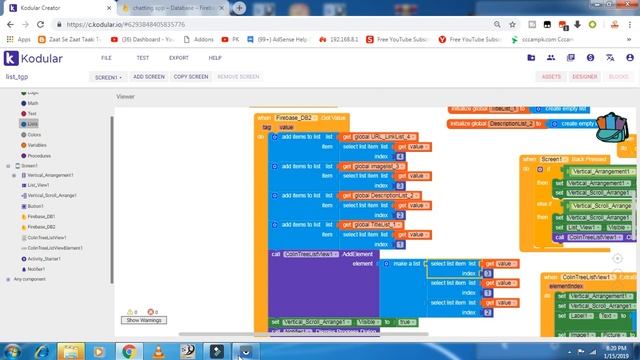
Task: Open Chrome menu three dots
Action: pyautogui.click(x=630, y=24)
